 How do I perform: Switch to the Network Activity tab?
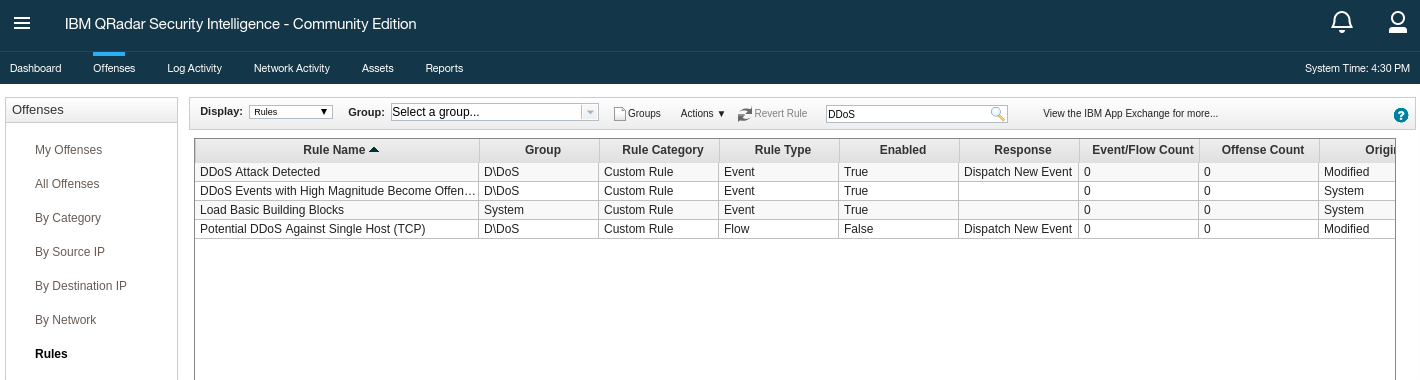point(292,68)
